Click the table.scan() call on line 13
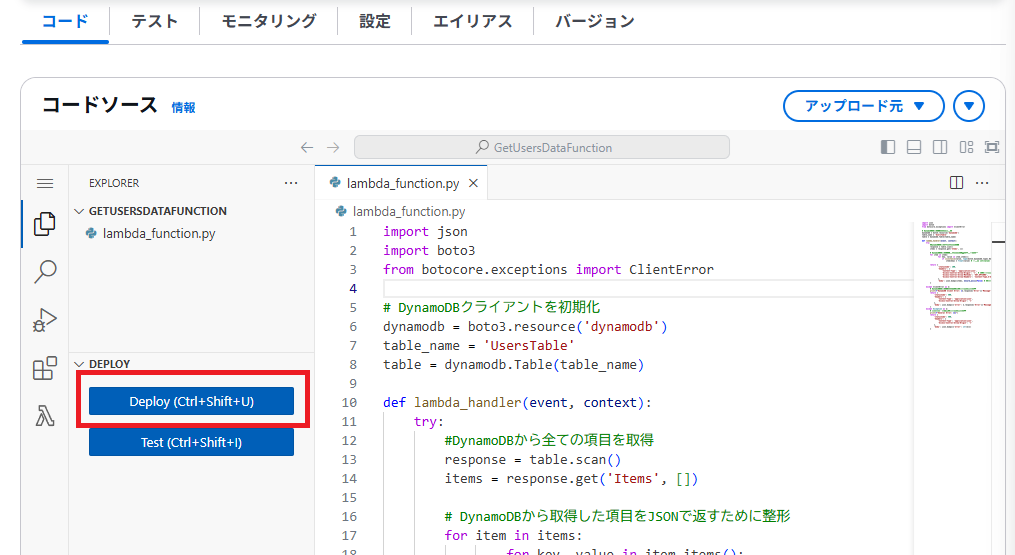Viewport: 1015px width, 555px height. tap(575, 459)
